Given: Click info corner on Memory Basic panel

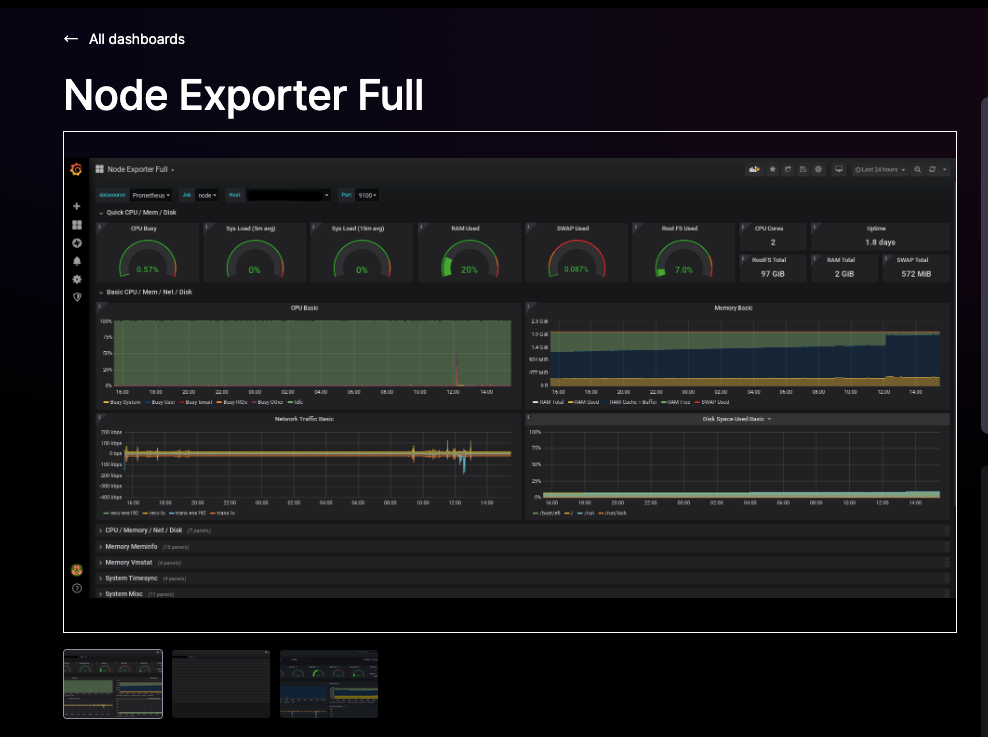Looking at the screenshot, I should tap(529, 306).
